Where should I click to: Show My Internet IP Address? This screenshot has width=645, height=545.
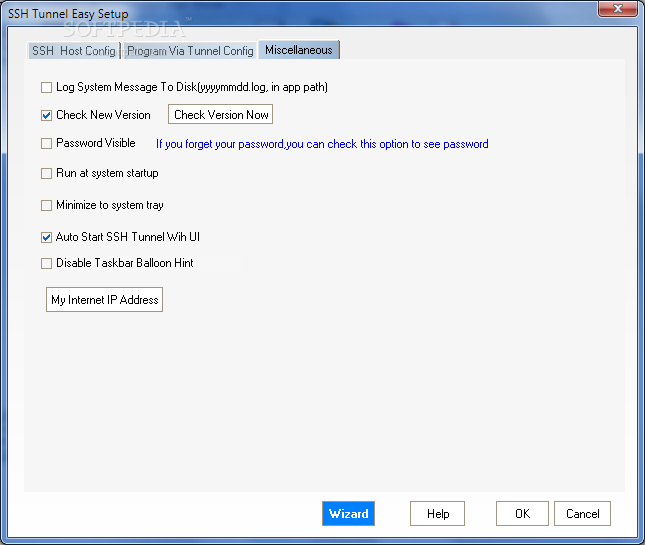point(104,299)
